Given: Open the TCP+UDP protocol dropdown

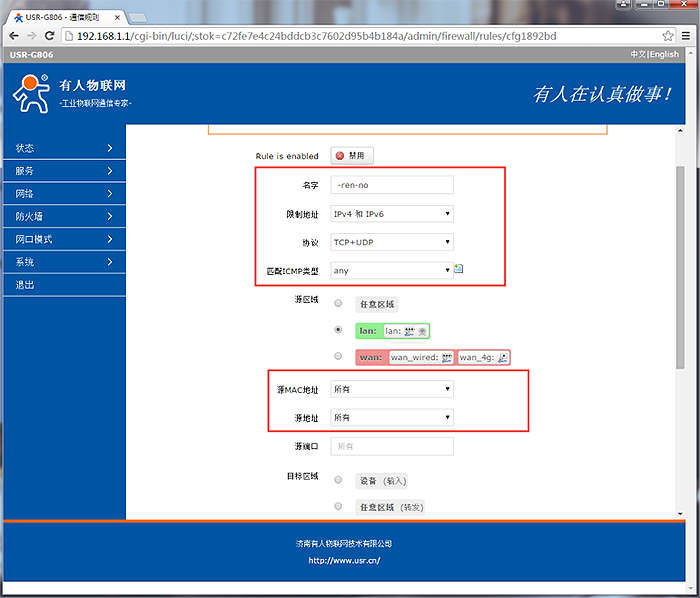Looking at the screenshot, I should 392,241.
